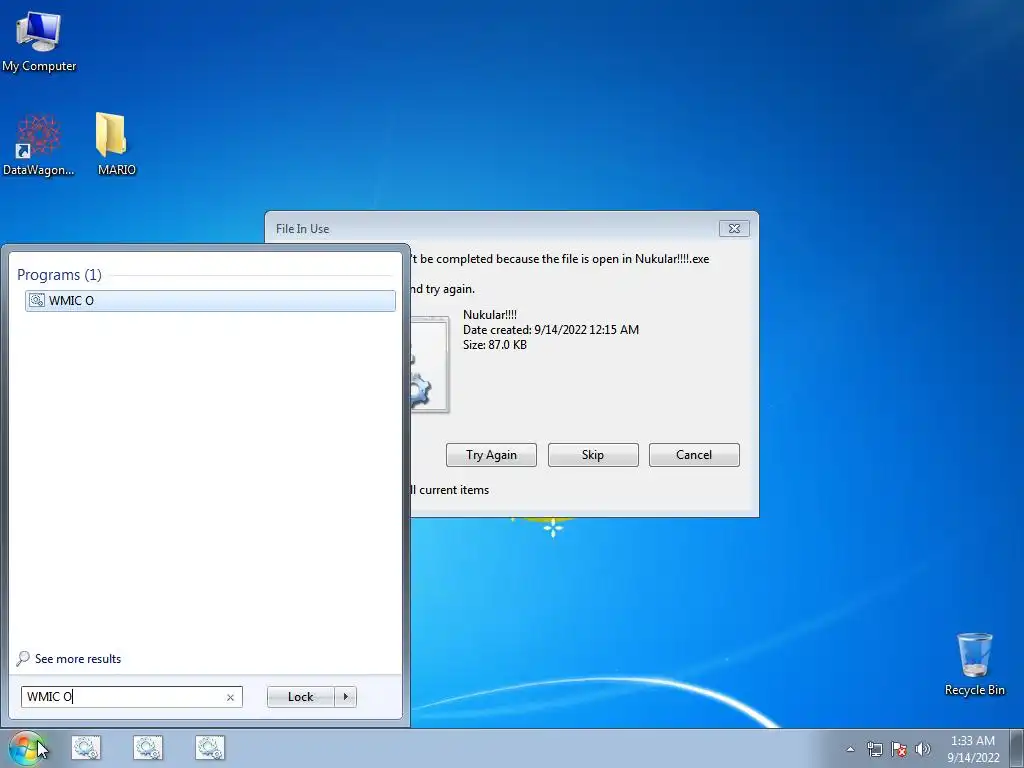Click the See more results link
This screenshot has height=768, width=1024.
point(78,659)
